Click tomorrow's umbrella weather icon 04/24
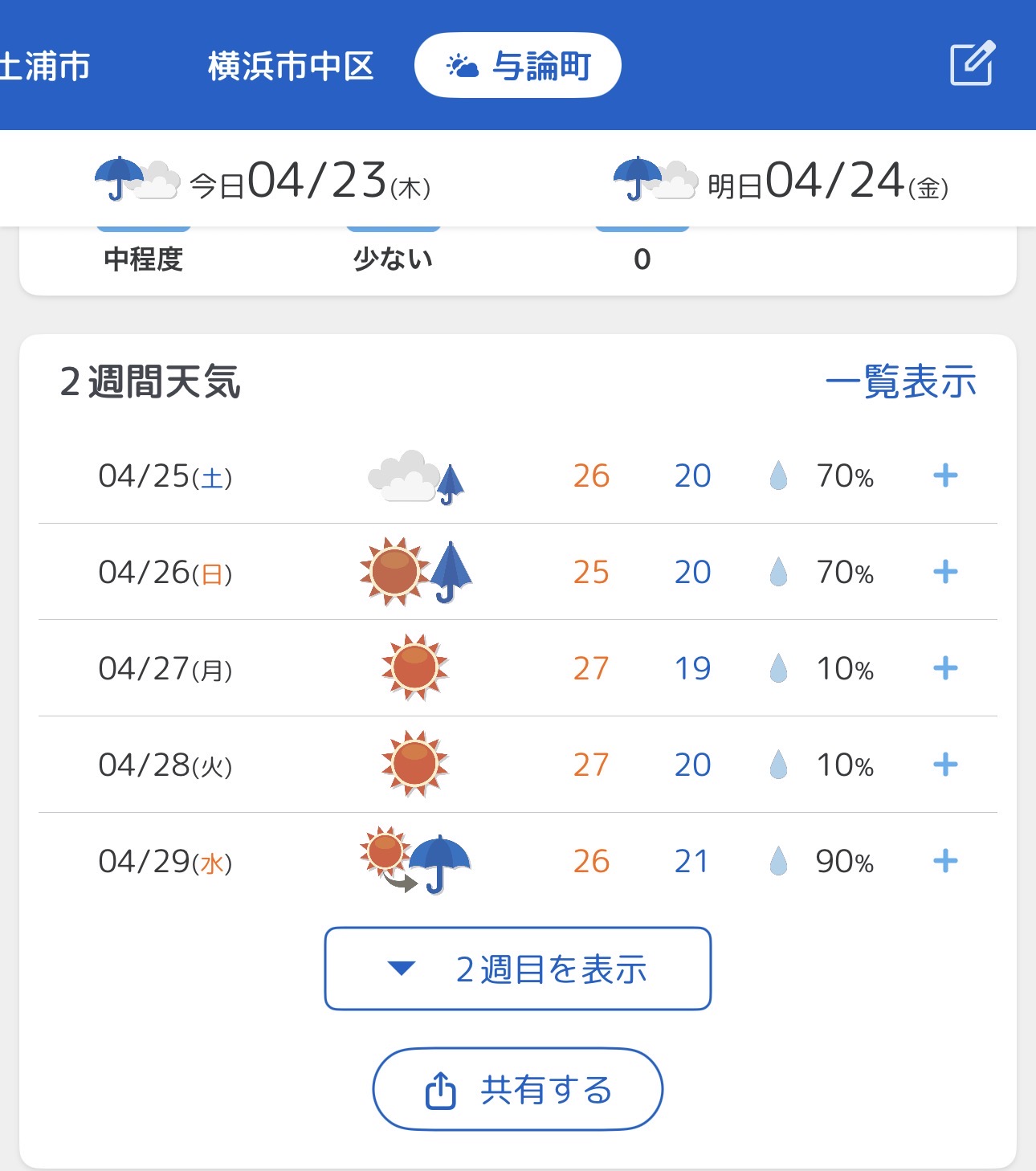 (655, 179)
